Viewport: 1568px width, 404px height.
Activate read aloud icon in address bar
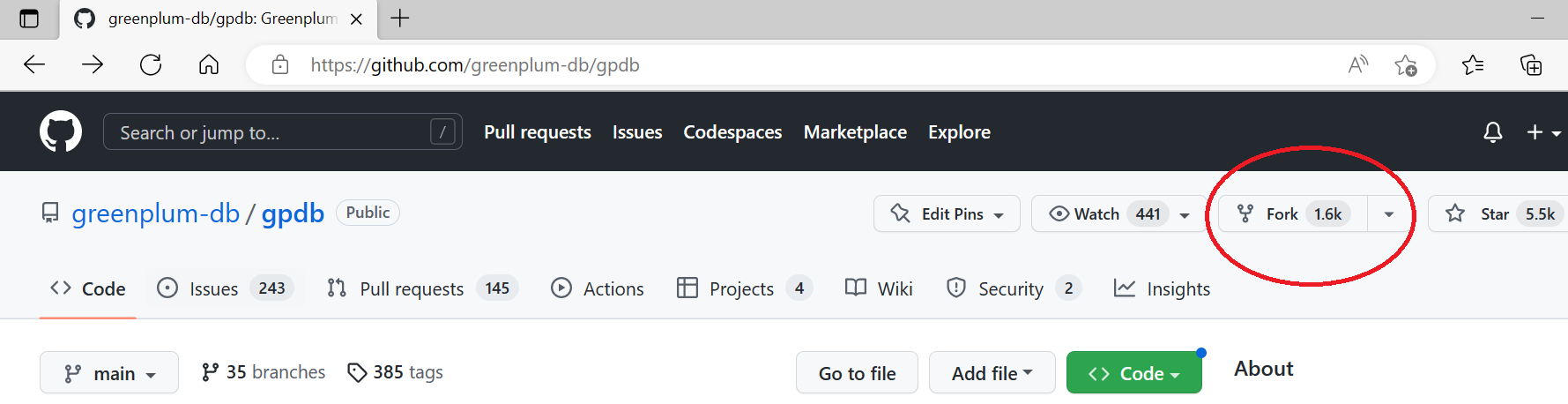(1358, 64)
